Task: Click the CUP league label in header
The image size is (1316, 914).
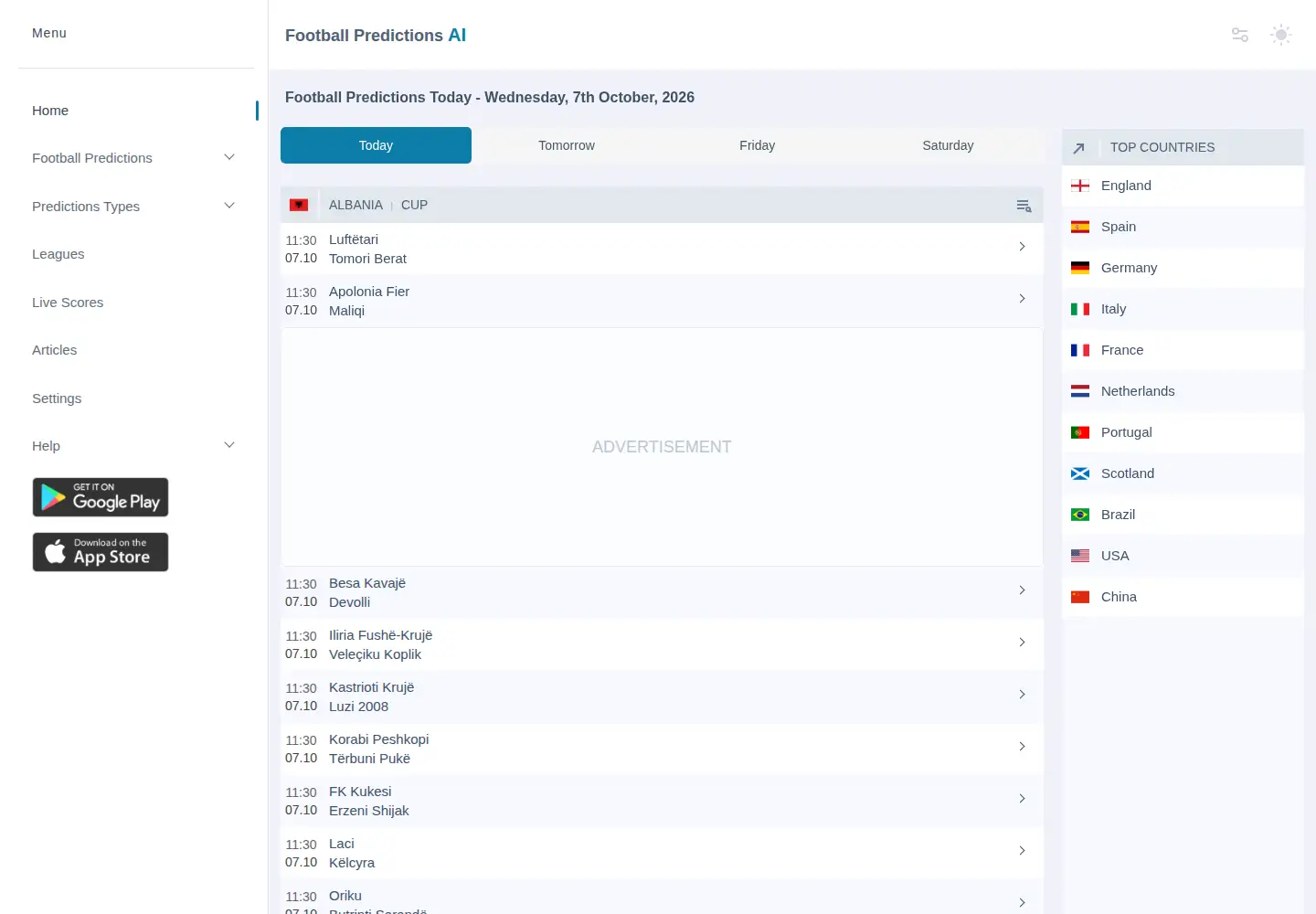Action: click(414, 205)
